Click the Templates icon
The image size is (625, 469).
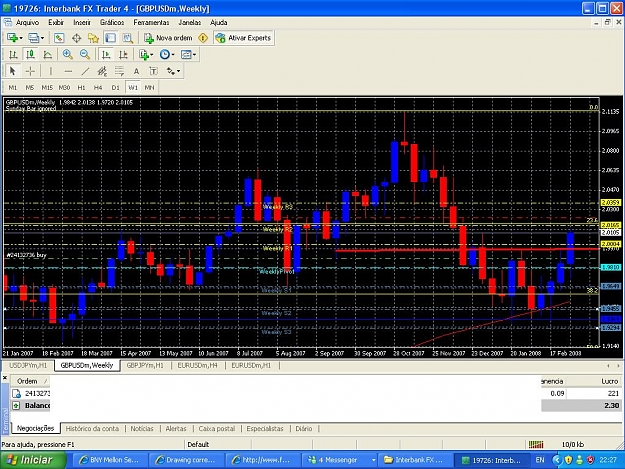coord(186,55)
